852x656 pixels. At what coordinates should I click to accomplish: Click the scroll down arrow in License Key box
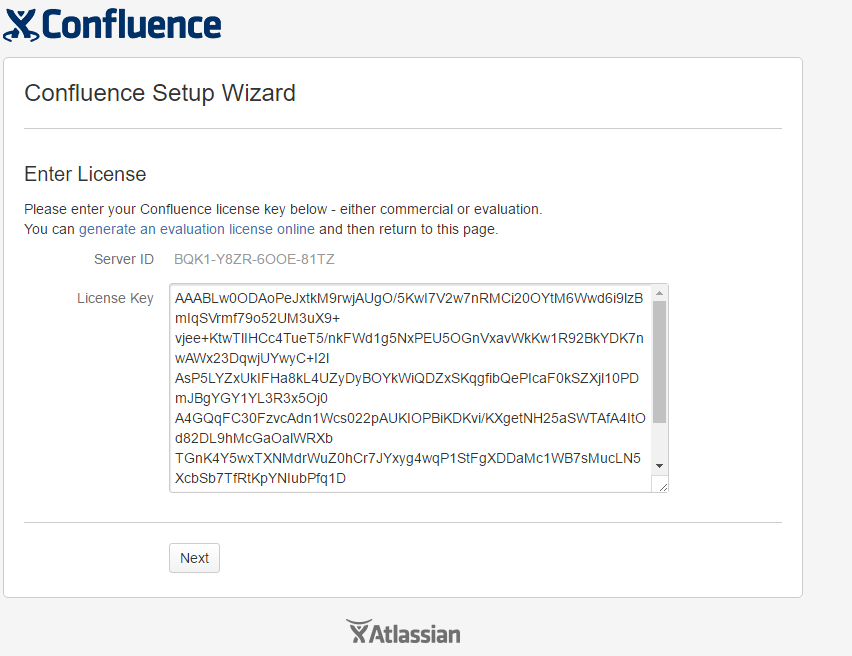659,466
